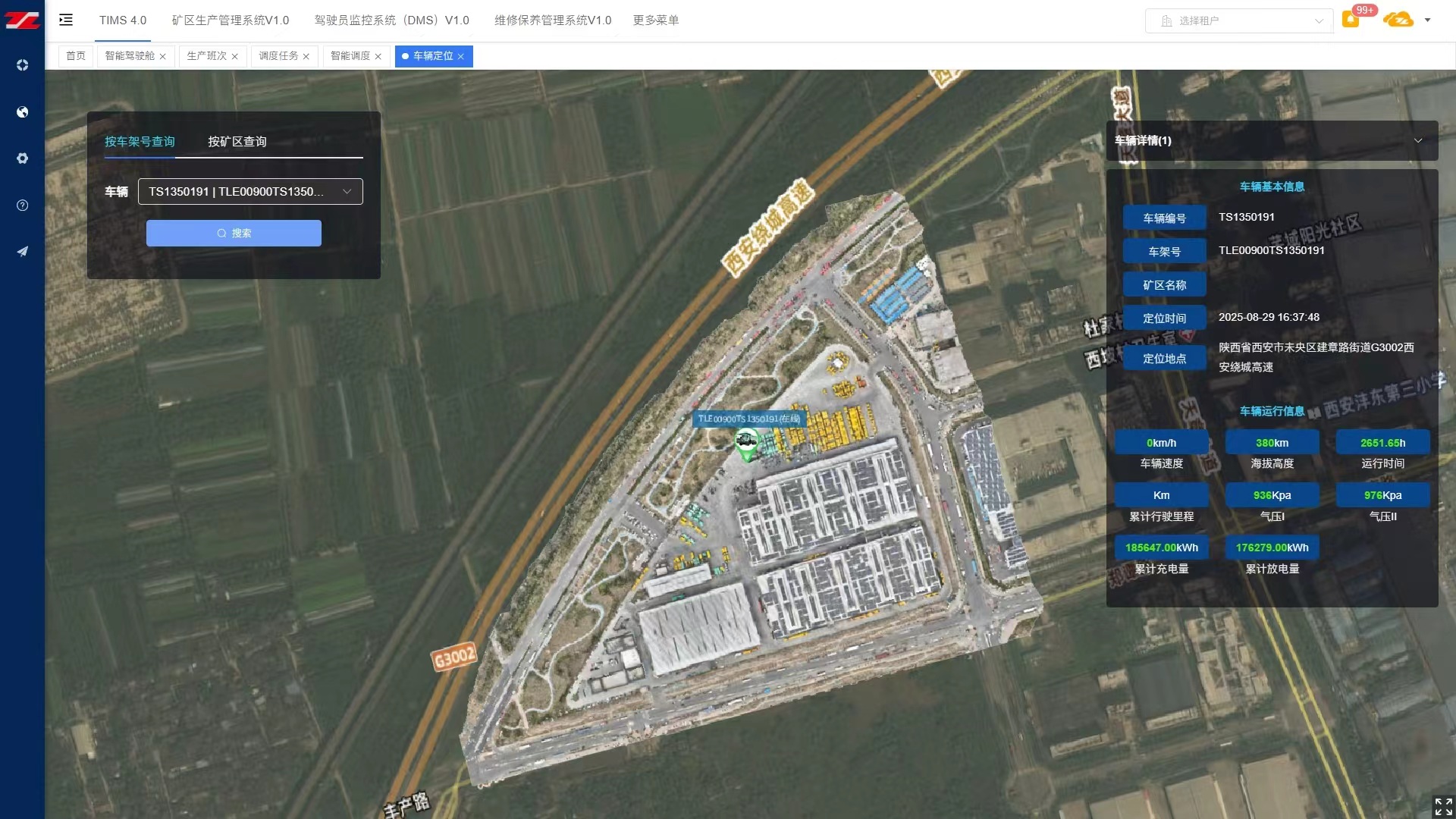The image size is (1456, 819).
Task: Open 维修保养管理系统V1.0 menu
Action: [x=553, y=20]
